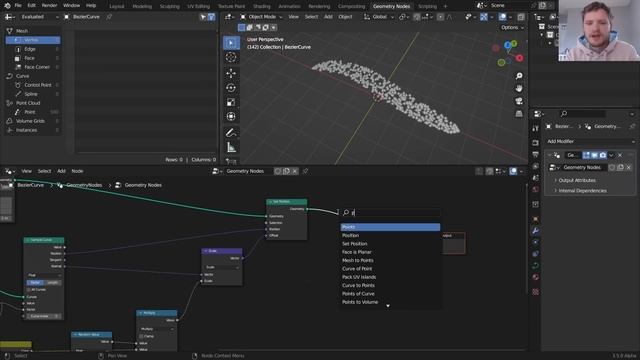Viewport: 640px width, 360px height.
Task: Toggle selected-only spreadsheet filter
Action: point(203,17)
